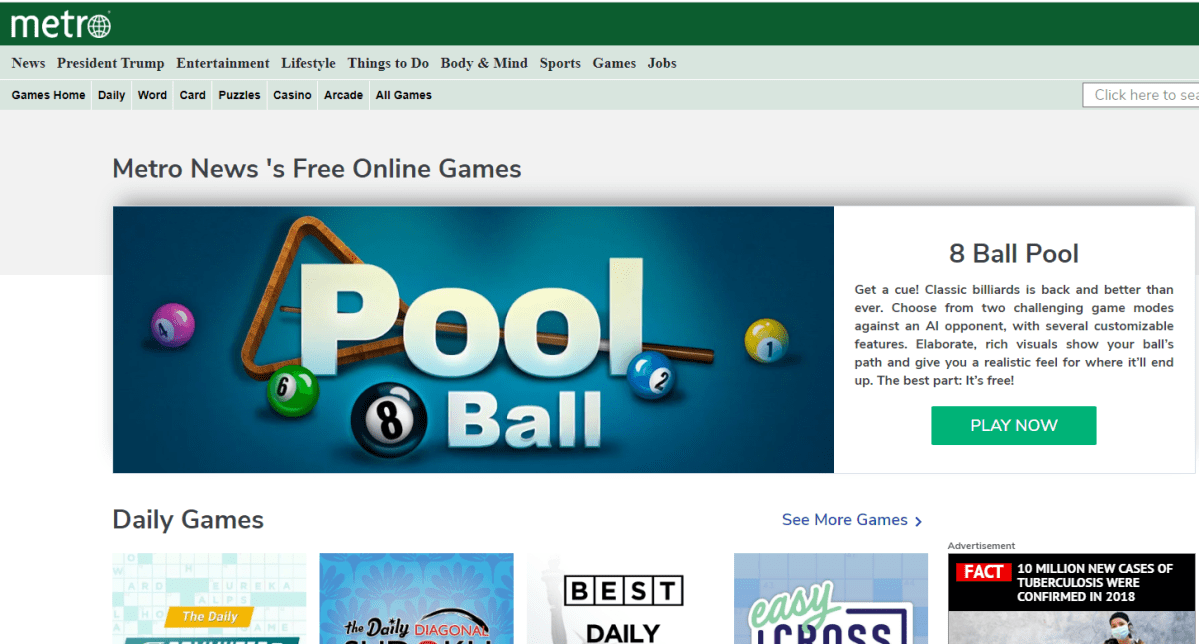Switch to the Daily games category

[x=112, y=95]
